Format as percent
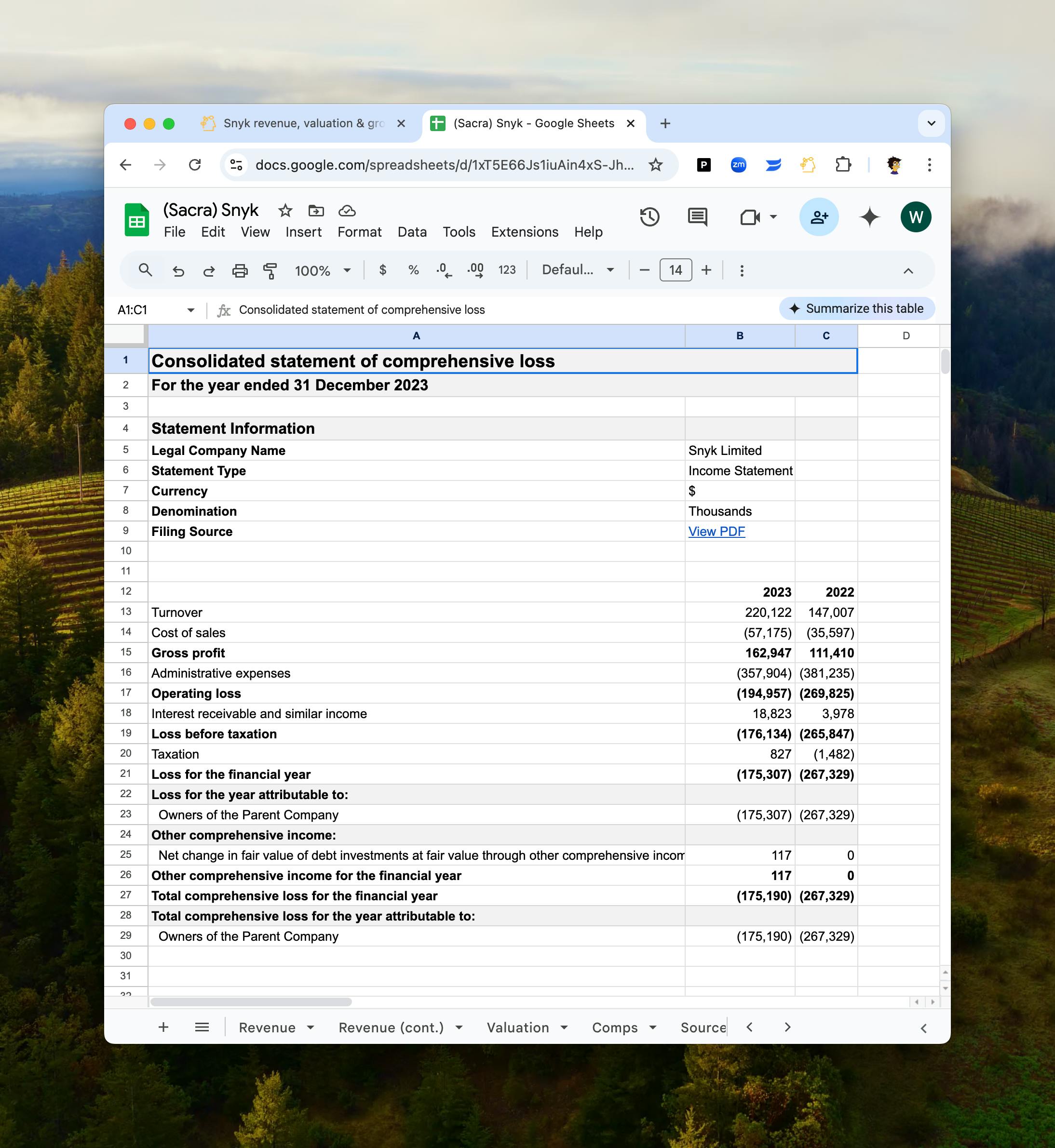 coord(414,270)
